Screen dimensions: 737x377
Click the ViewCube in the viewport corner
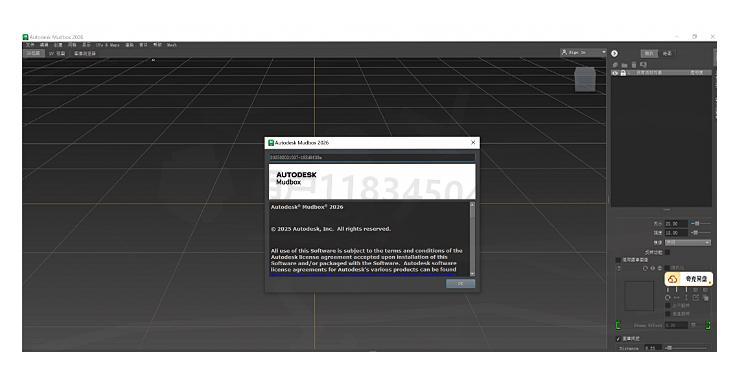[585, 79]
